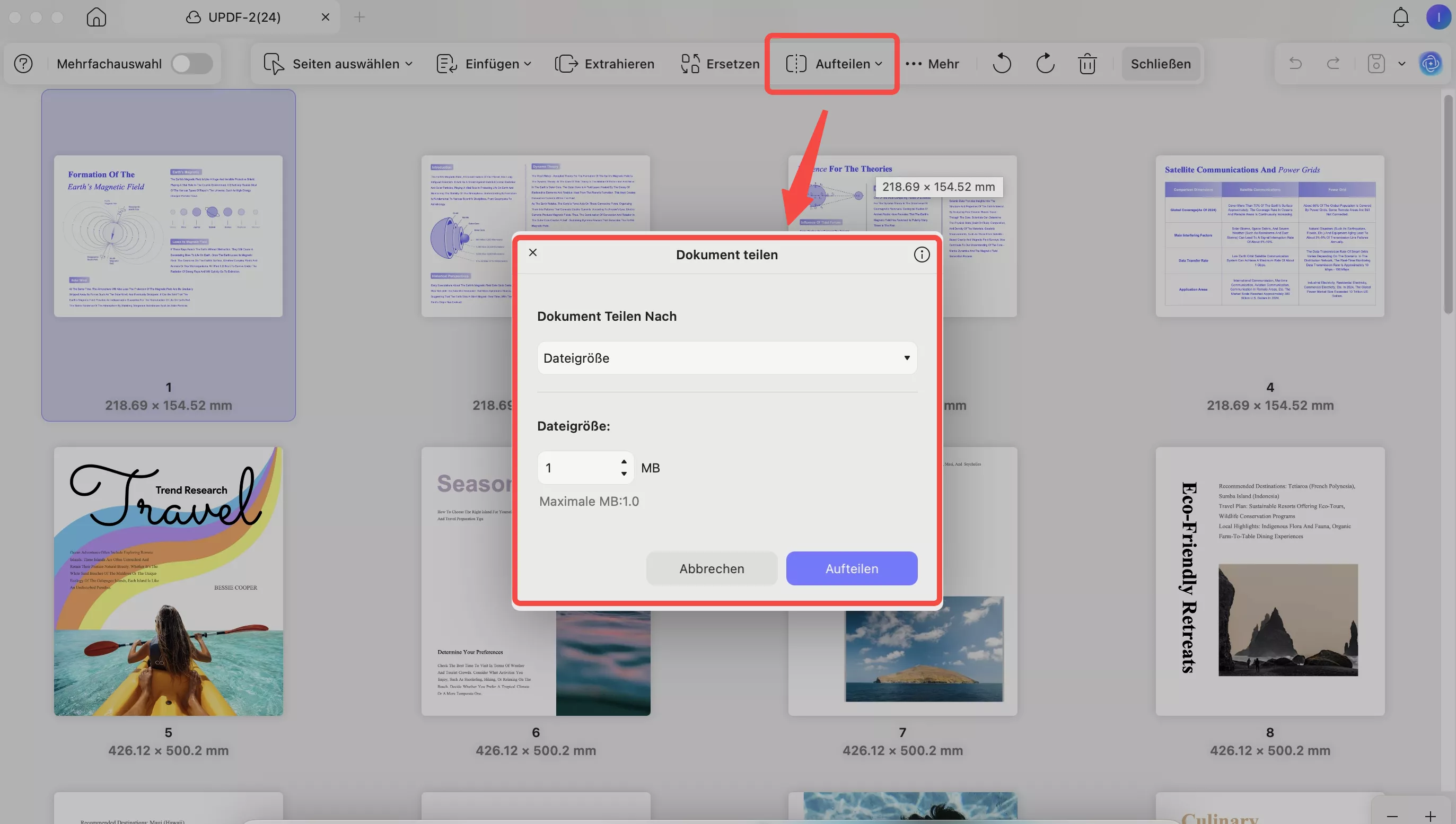Image resolution: width=1456 pixels, height=824 pixels.
Task: Toggle the Mehrfachauswahl switch
Action: point(192,64)
